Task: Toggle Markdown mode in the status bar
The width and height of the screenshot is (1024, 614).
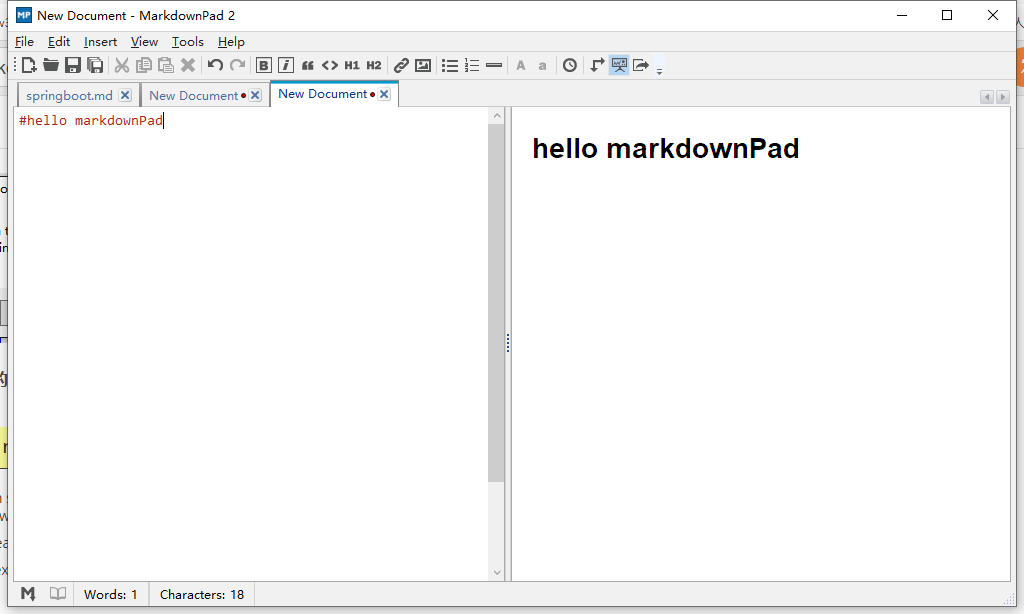Action: click(x=29, y=594)
